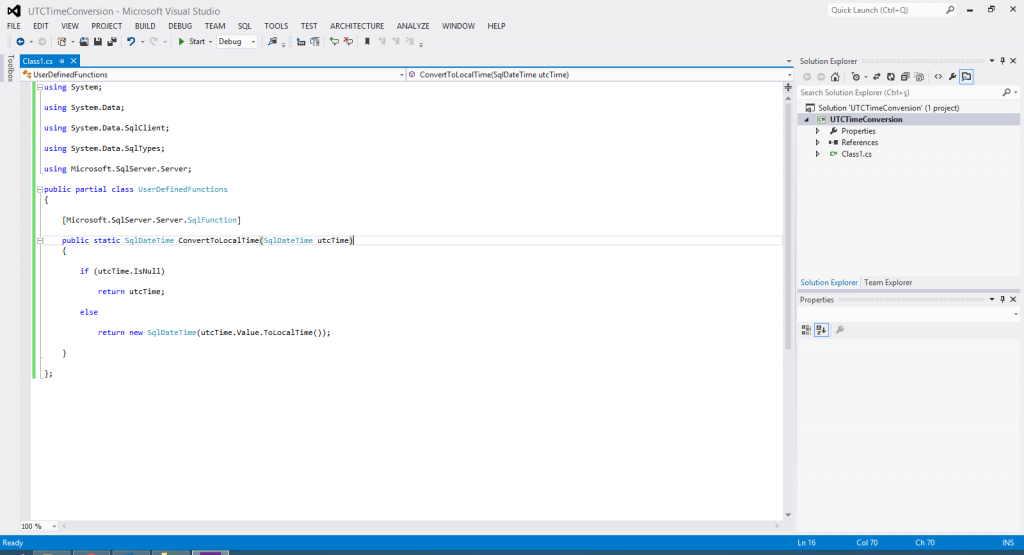The width and height of the screenshot is (1024, 555).
Task: Click the Home icon in Solution Explorer
Action: pyautogui.click(x=835, y=77)
